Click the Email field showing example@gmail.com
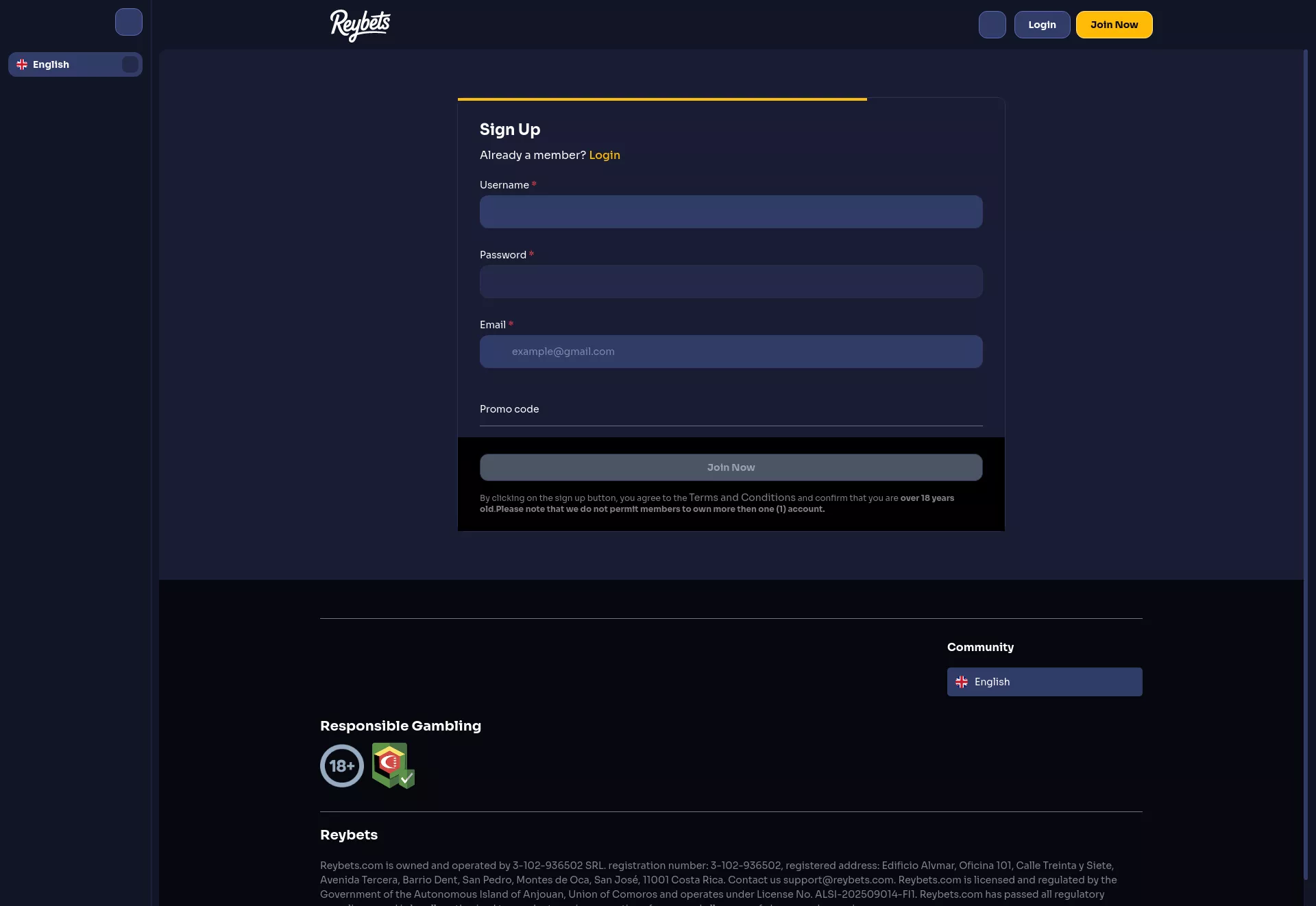Viewport: 1316px width, 906px height. point(731,351)
